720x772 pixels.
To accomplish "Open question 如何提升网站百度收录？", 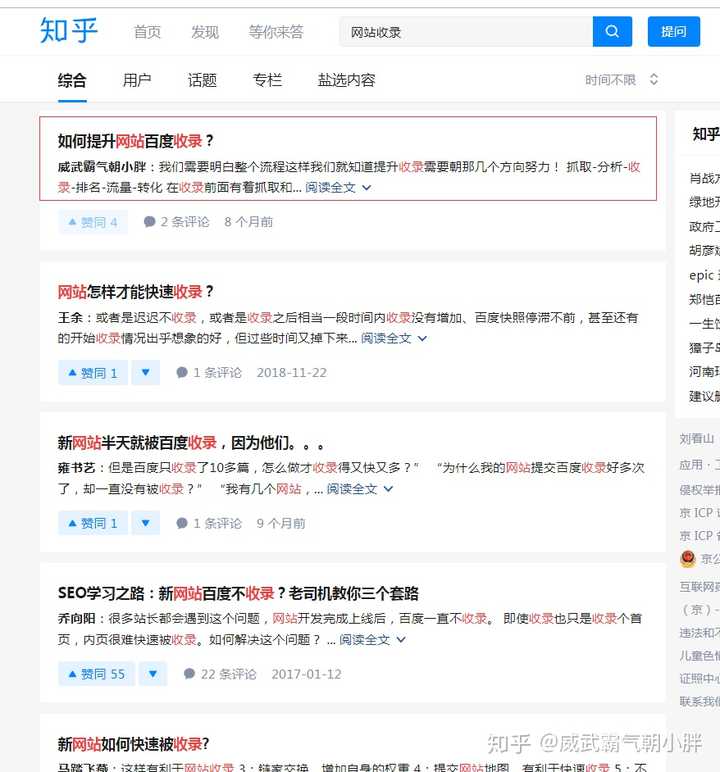I will [135, 141].
